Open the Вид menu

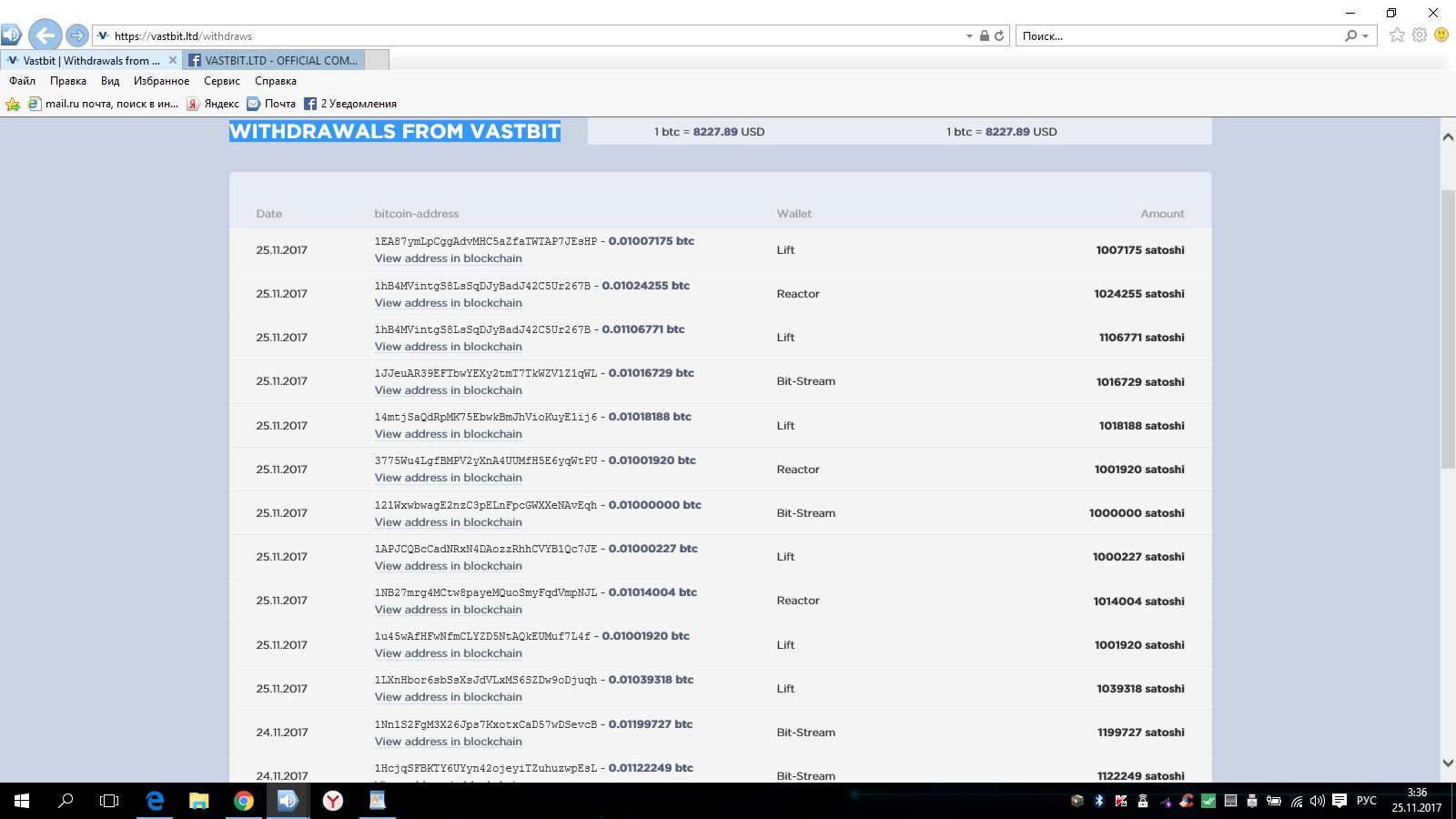click(110, 81)
